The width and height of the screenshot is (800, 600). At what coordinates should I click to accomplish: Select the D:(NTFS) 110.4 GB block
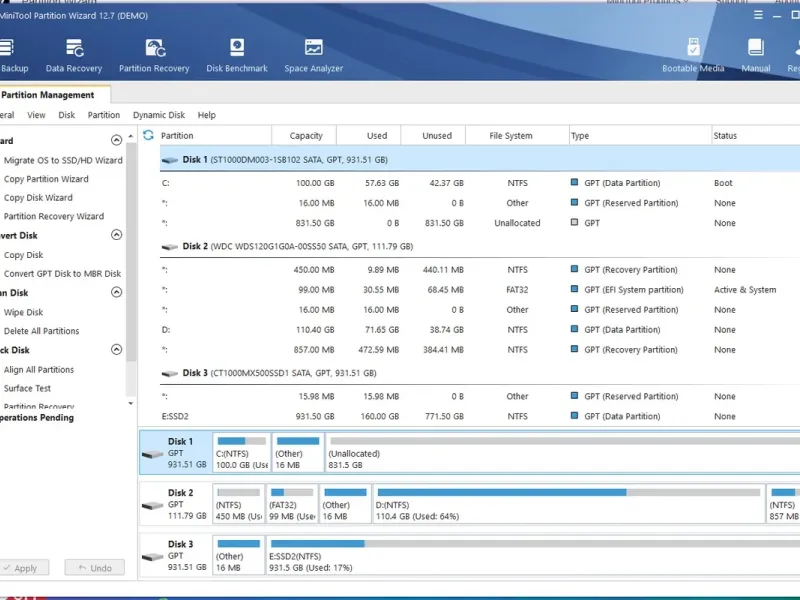(568, 504)
